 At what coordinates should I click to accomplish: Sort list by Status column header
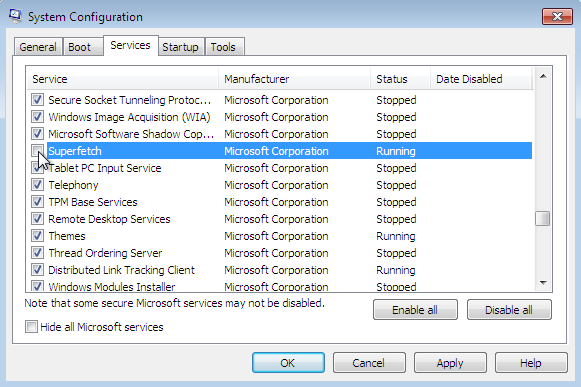(400, 79)
